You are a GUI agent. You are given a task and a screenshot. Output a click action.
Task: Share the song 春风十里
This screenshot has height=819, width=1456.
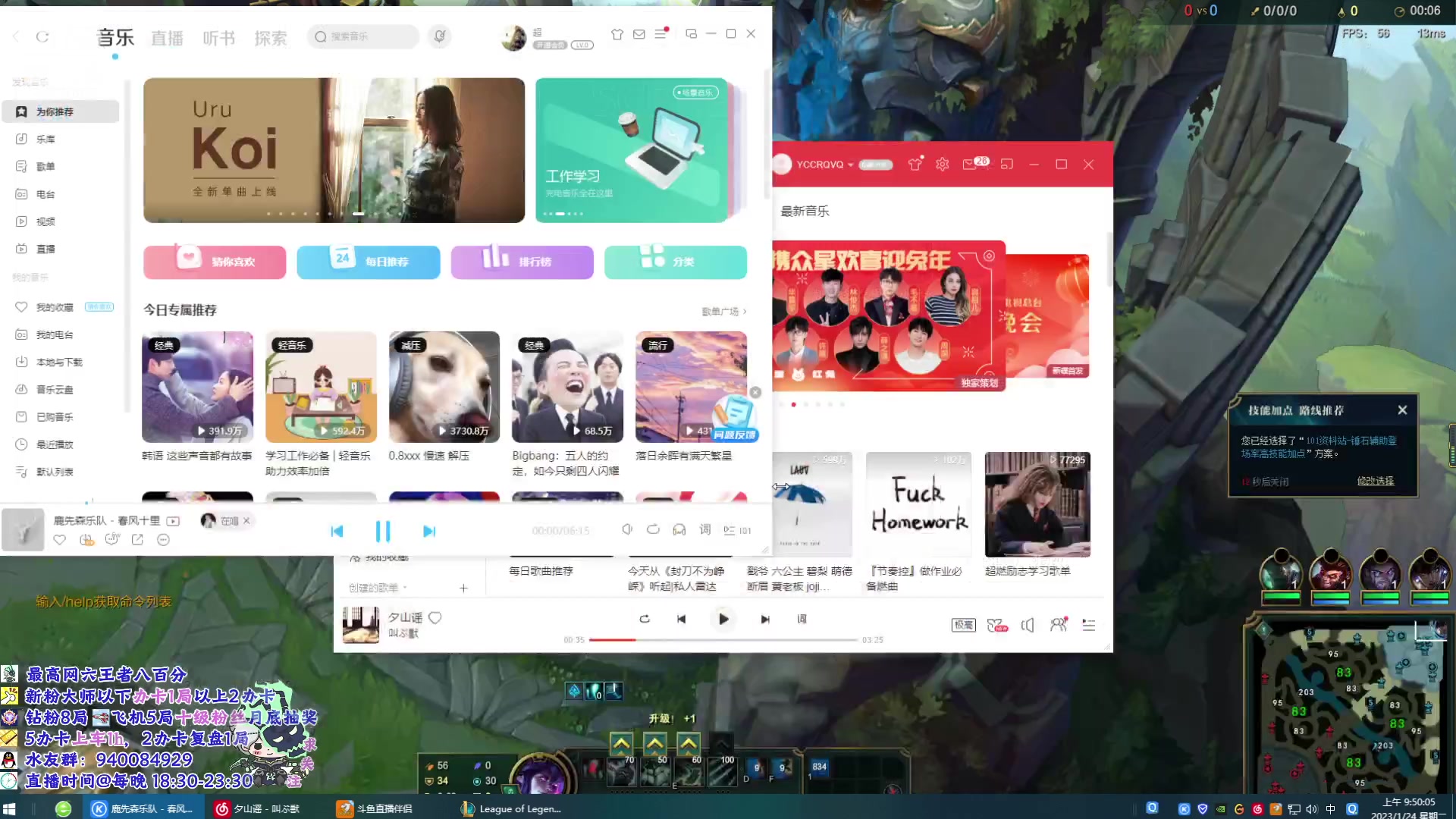tap(137, 540)
